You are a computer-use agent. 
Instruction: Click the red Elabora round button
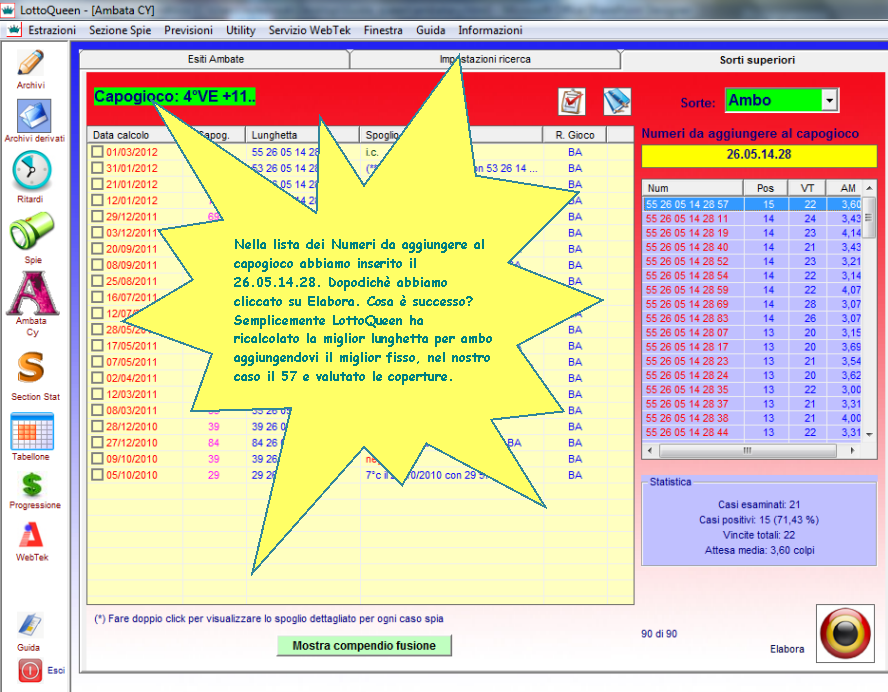pyautogui.click(x=845, y=633)
